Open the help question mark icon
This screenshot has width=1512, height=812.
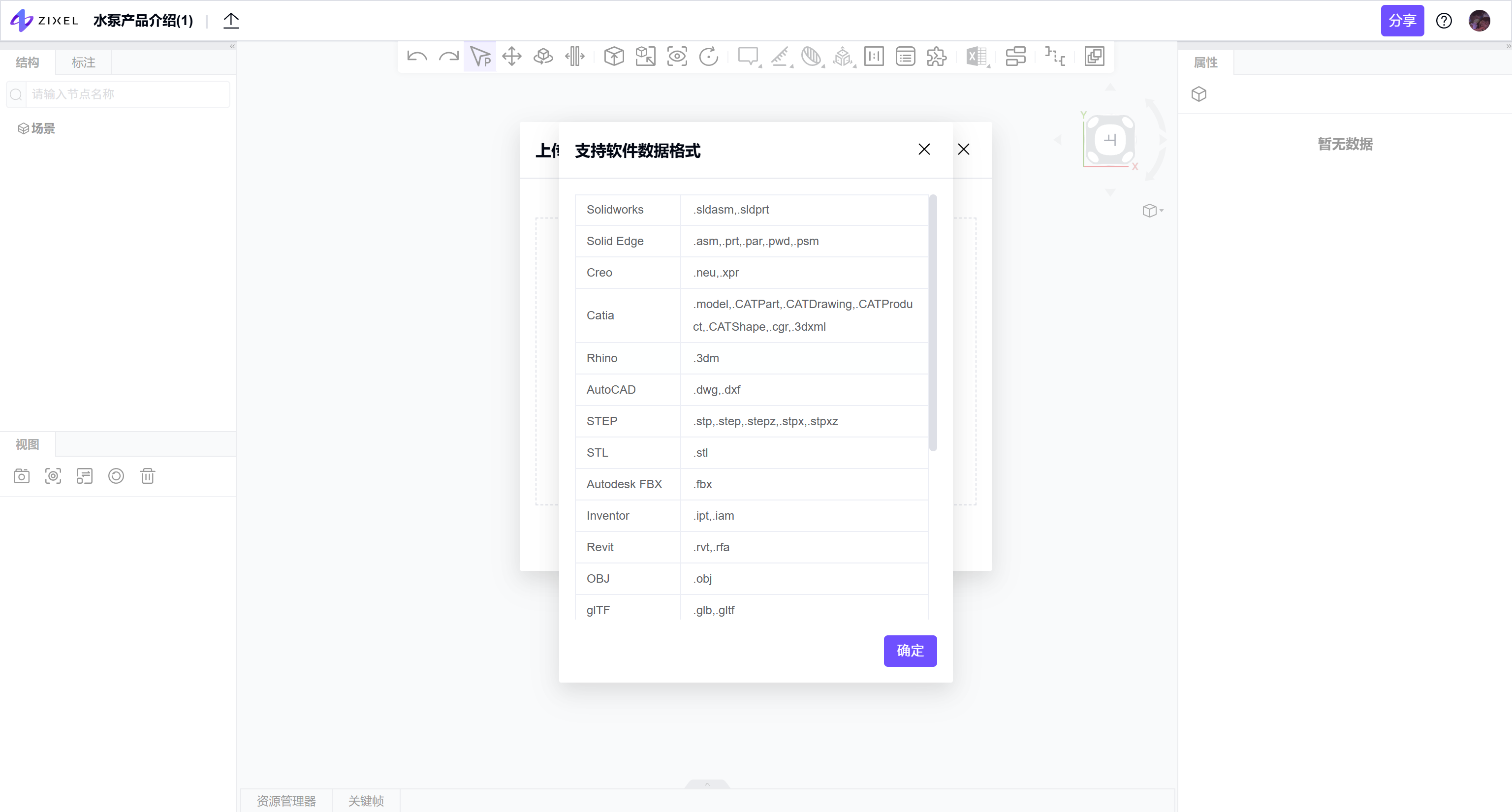(x=1444, y=21)
